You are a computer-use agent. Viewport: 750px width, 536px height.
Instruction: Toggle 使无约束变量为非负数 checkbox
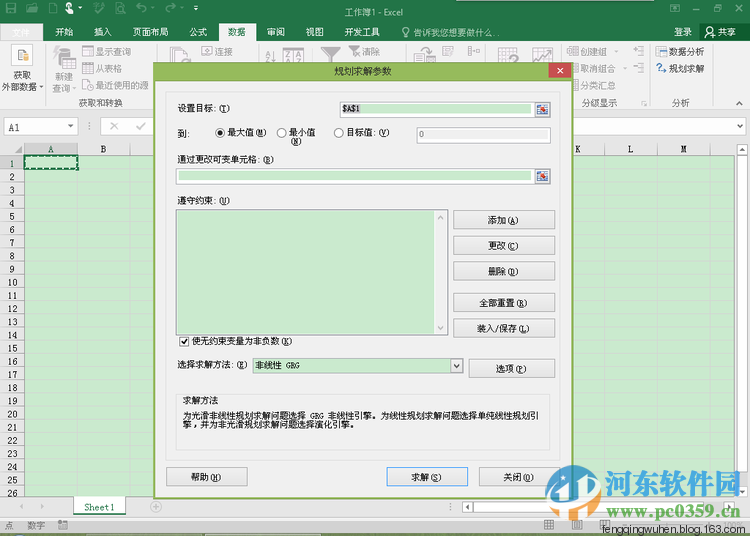184,341
